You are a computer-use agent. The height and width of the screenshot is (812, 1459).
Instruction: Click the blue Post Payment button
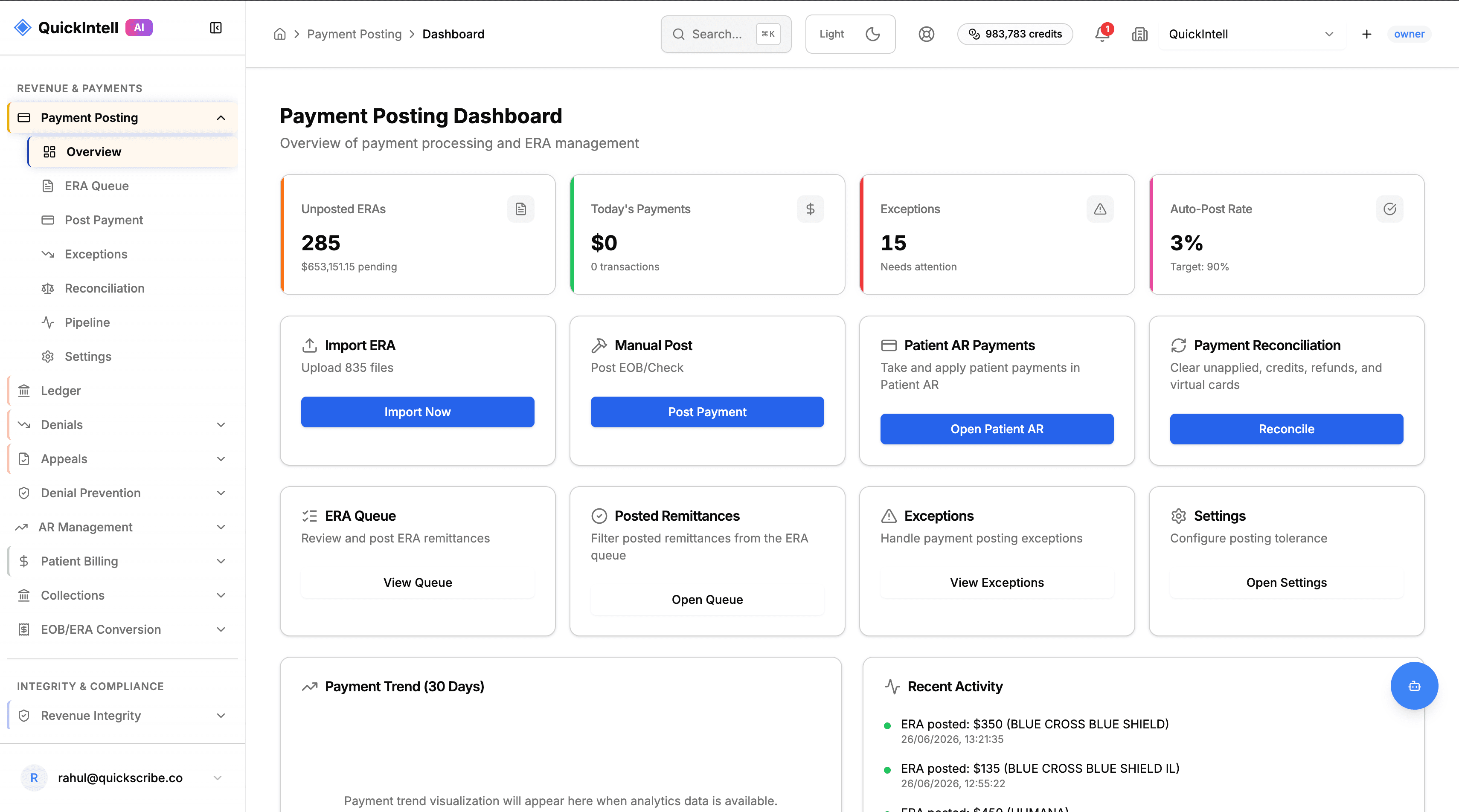click(x=707, y=412)
